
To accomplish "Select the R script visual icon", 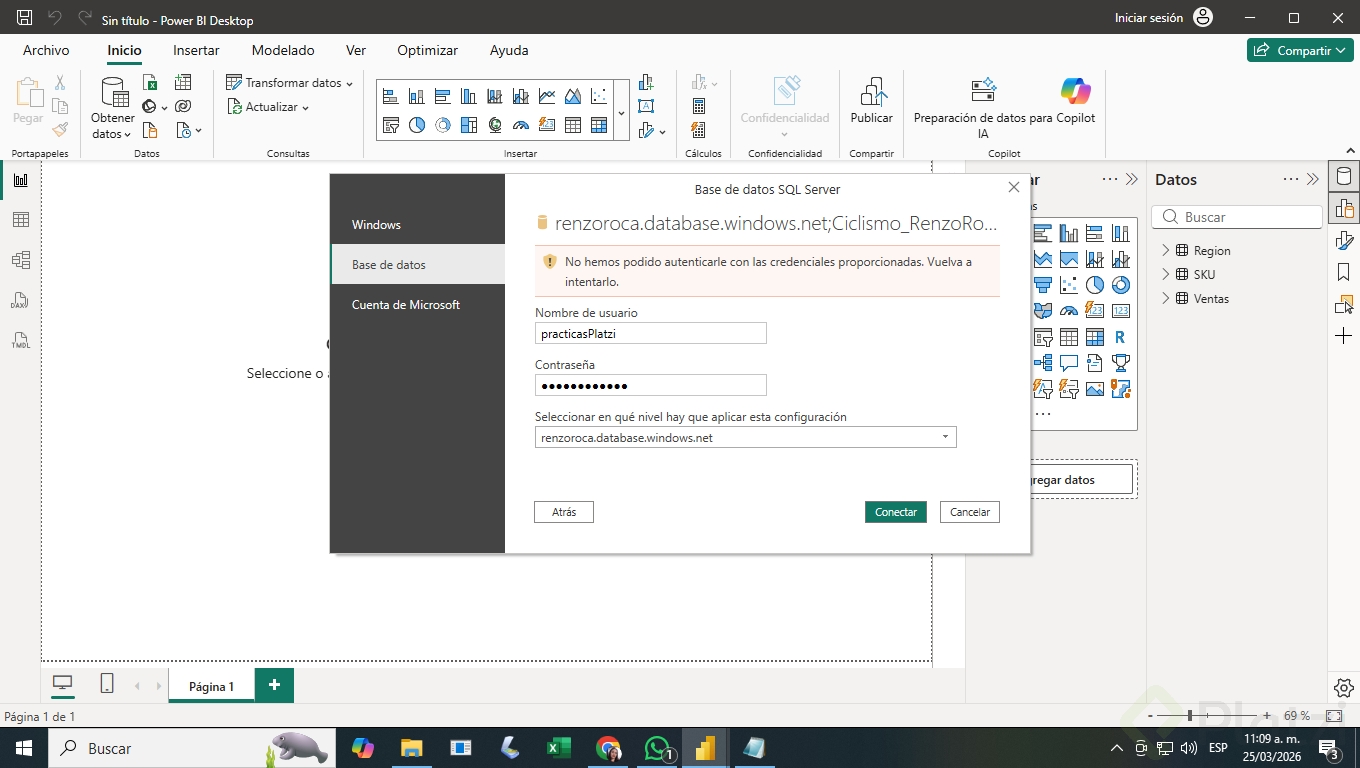I will (x=1121, y=337).
